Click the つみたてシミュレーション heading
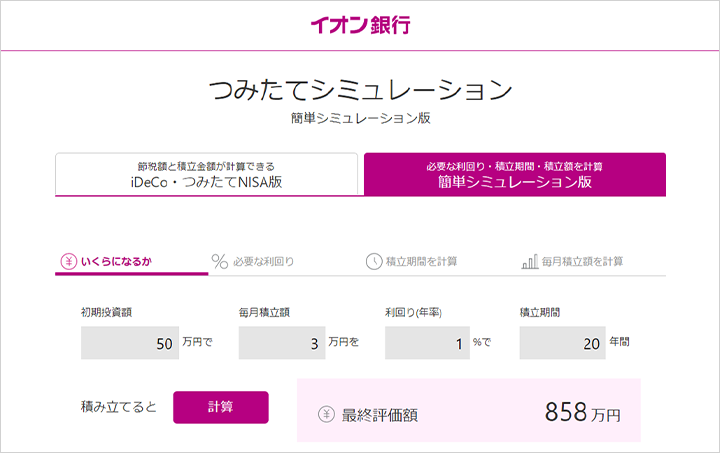The image size is (720, 453). (360, 89)
